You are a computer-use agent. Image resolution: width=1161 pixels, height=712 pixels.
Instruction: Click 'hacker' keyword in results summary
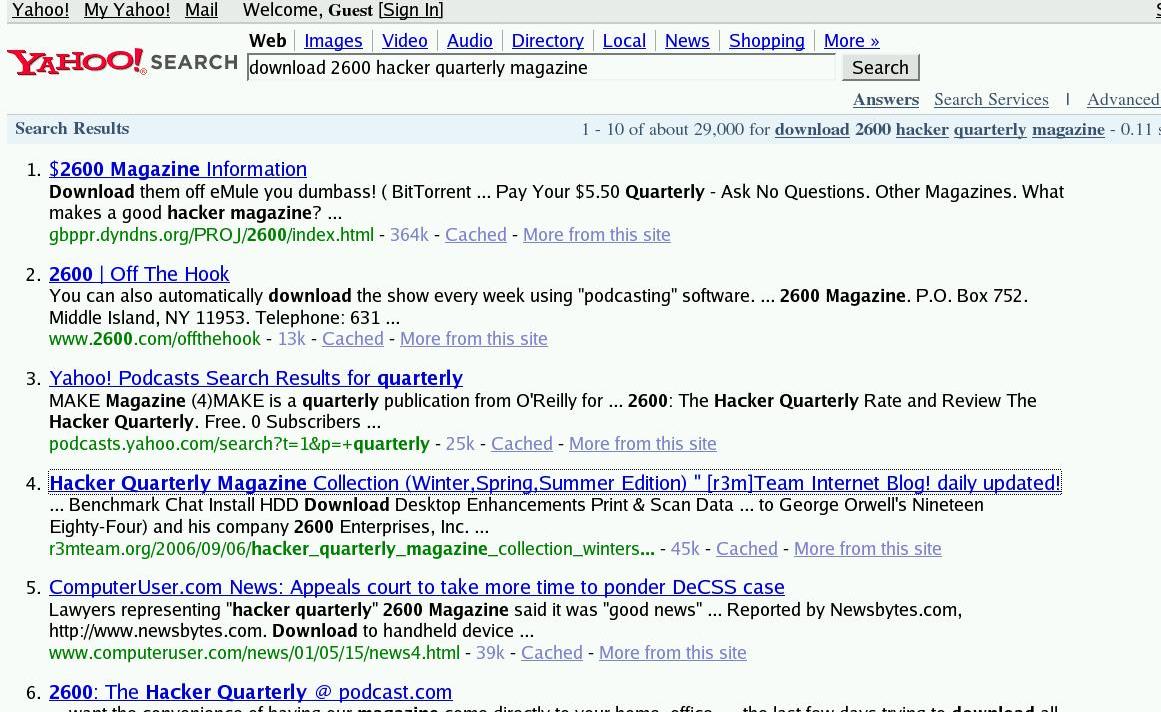(922, 130)
